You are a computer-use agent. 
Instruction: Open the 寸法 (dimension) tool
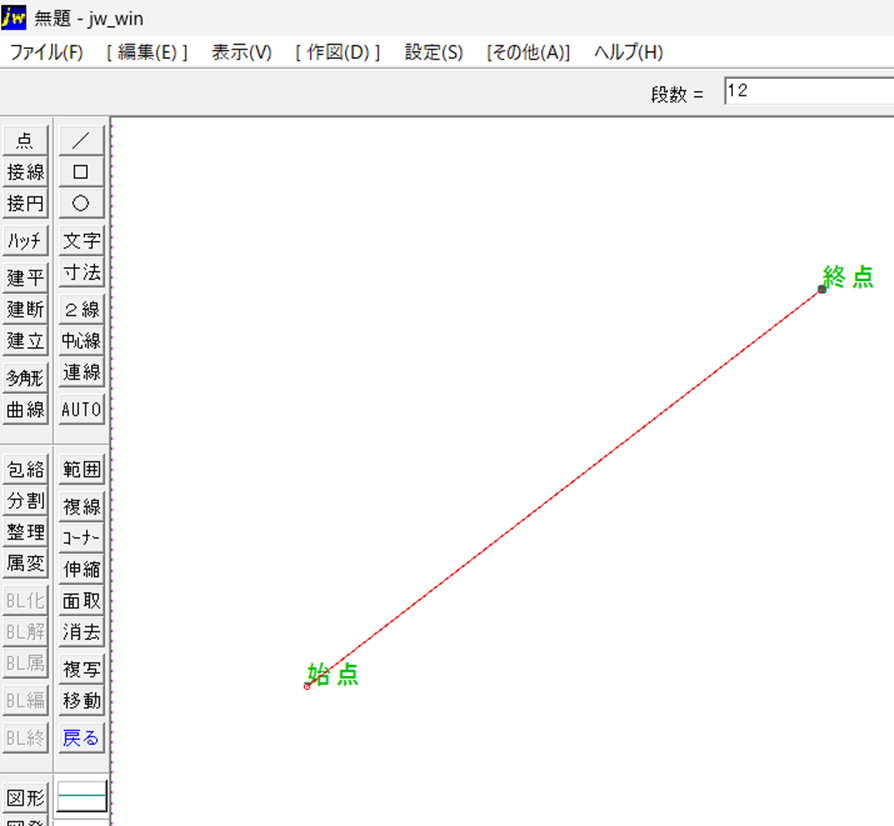pos(81,272)
